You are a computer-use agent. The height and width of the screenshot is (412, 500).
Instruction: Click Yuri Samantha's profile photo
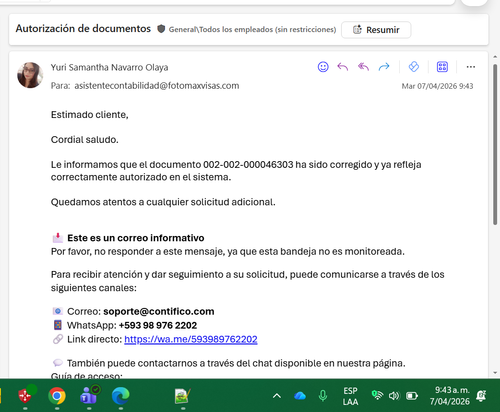click(x=30, y=75)
